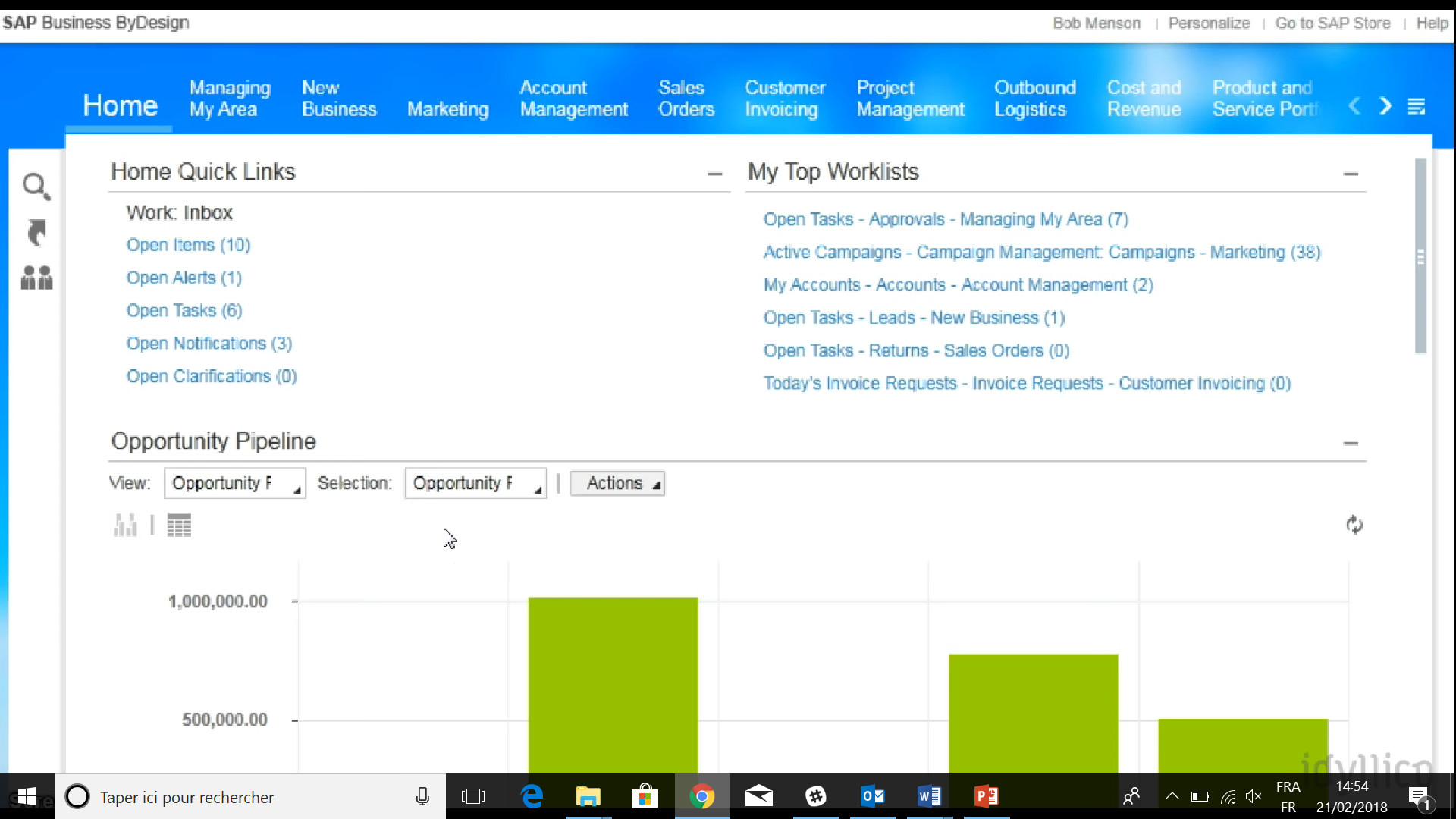1456x819 pixels.
Task: Open the New Business work center
Action: [x=339, y=99]
